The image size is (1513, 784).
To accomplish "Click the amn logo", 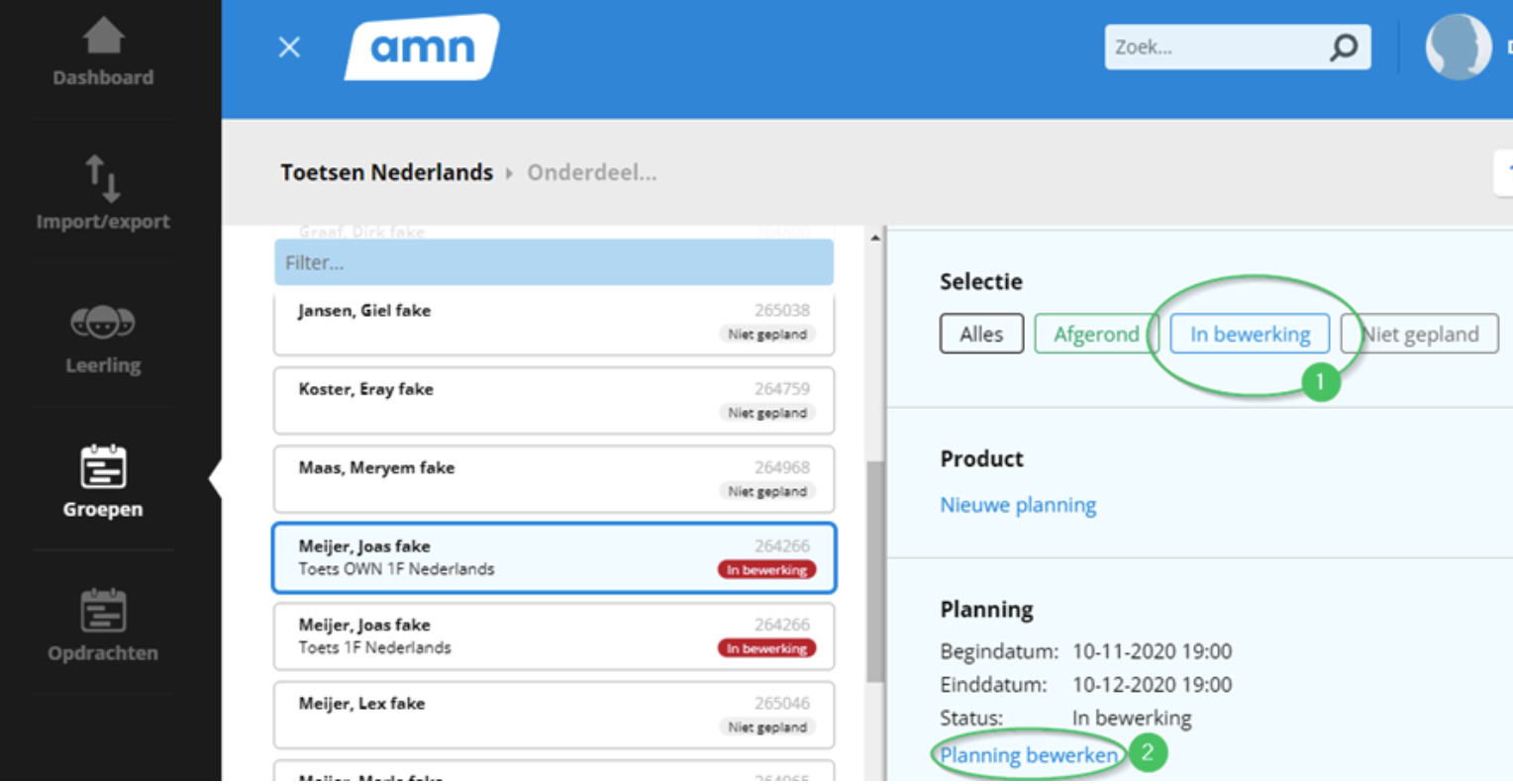I will coord(423,48).
